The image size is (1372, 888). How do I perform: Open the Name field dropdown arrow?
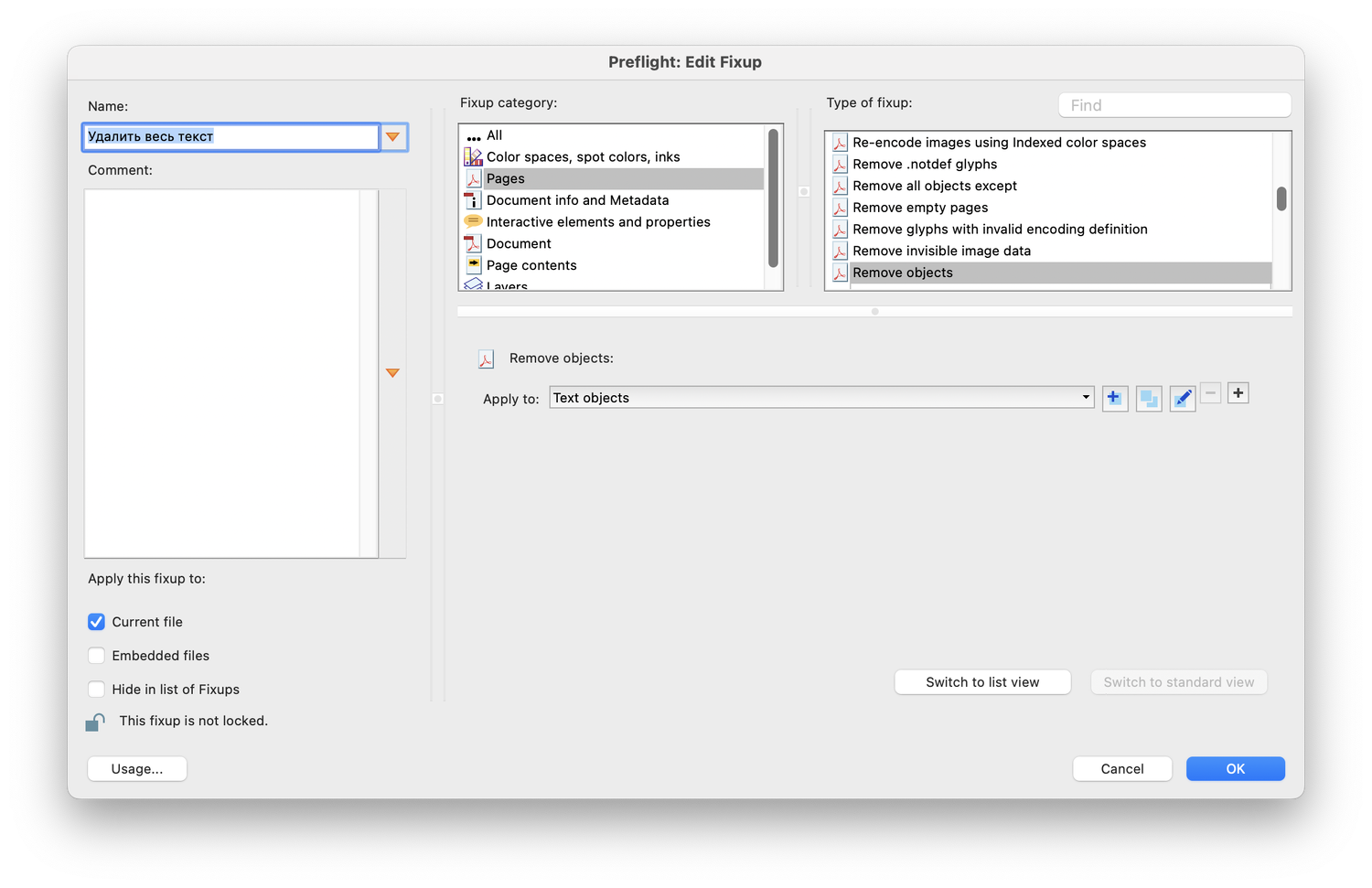(392, 137)
